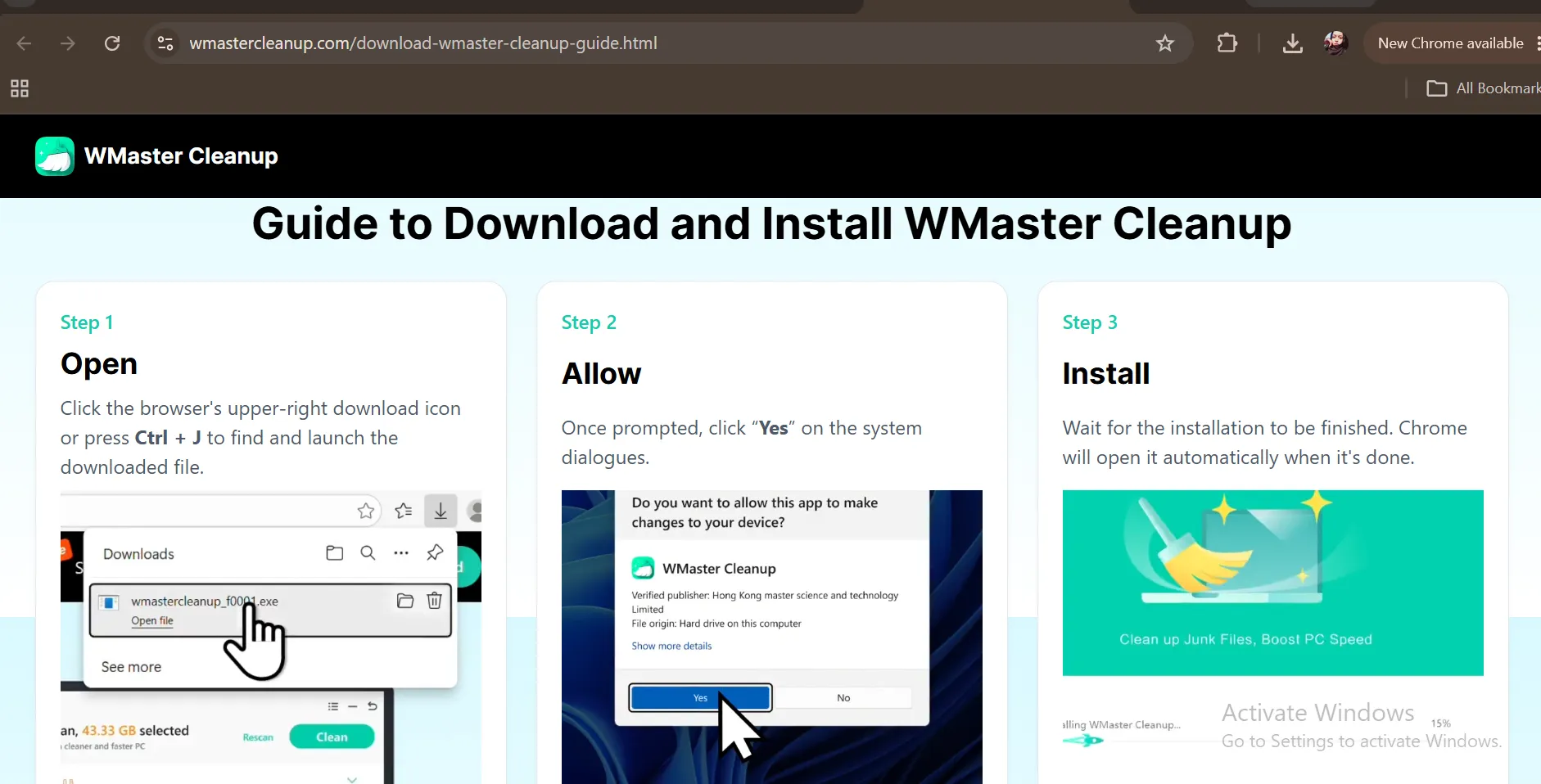This screenshot has height=784, width=1541.
Task: Reload the page with the refresh icon
Action: (112, 43)
